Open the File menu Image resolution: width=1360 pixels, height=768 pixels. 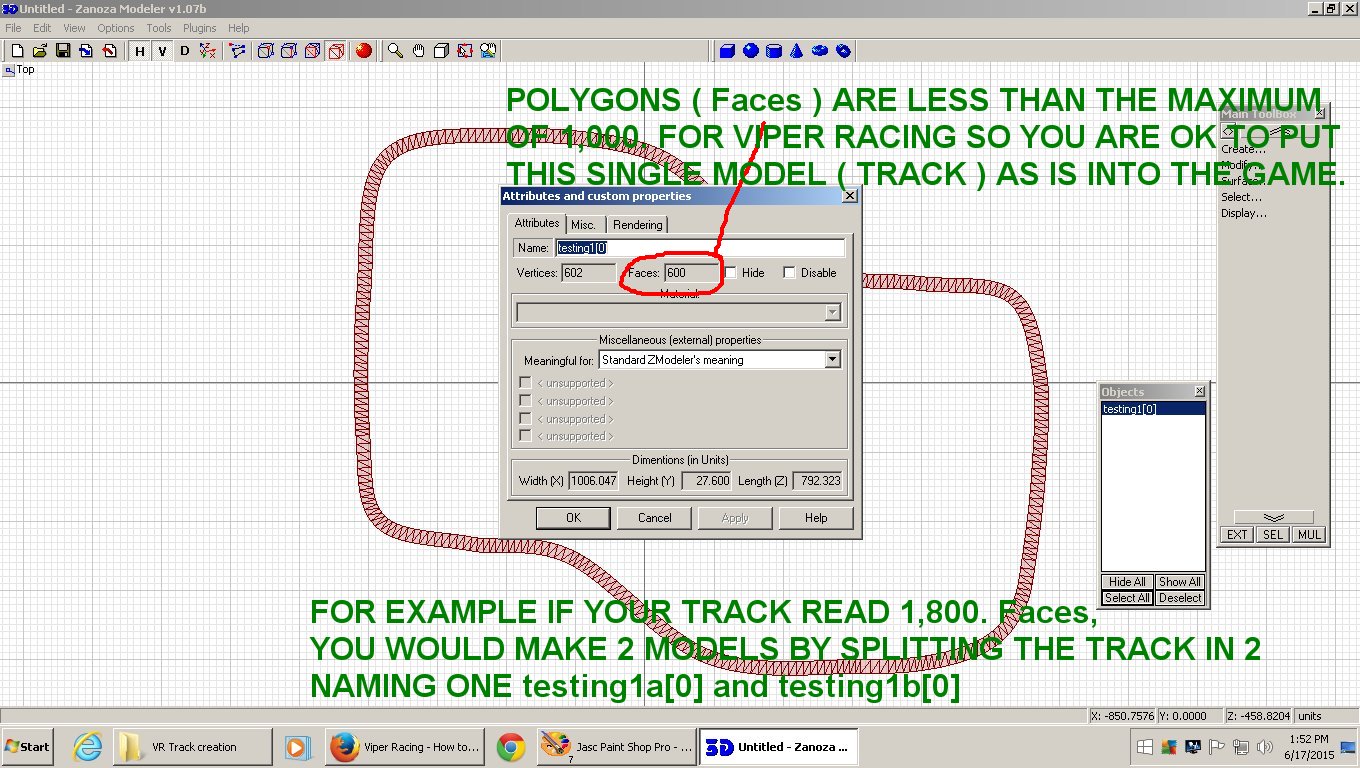pos(13,28)
